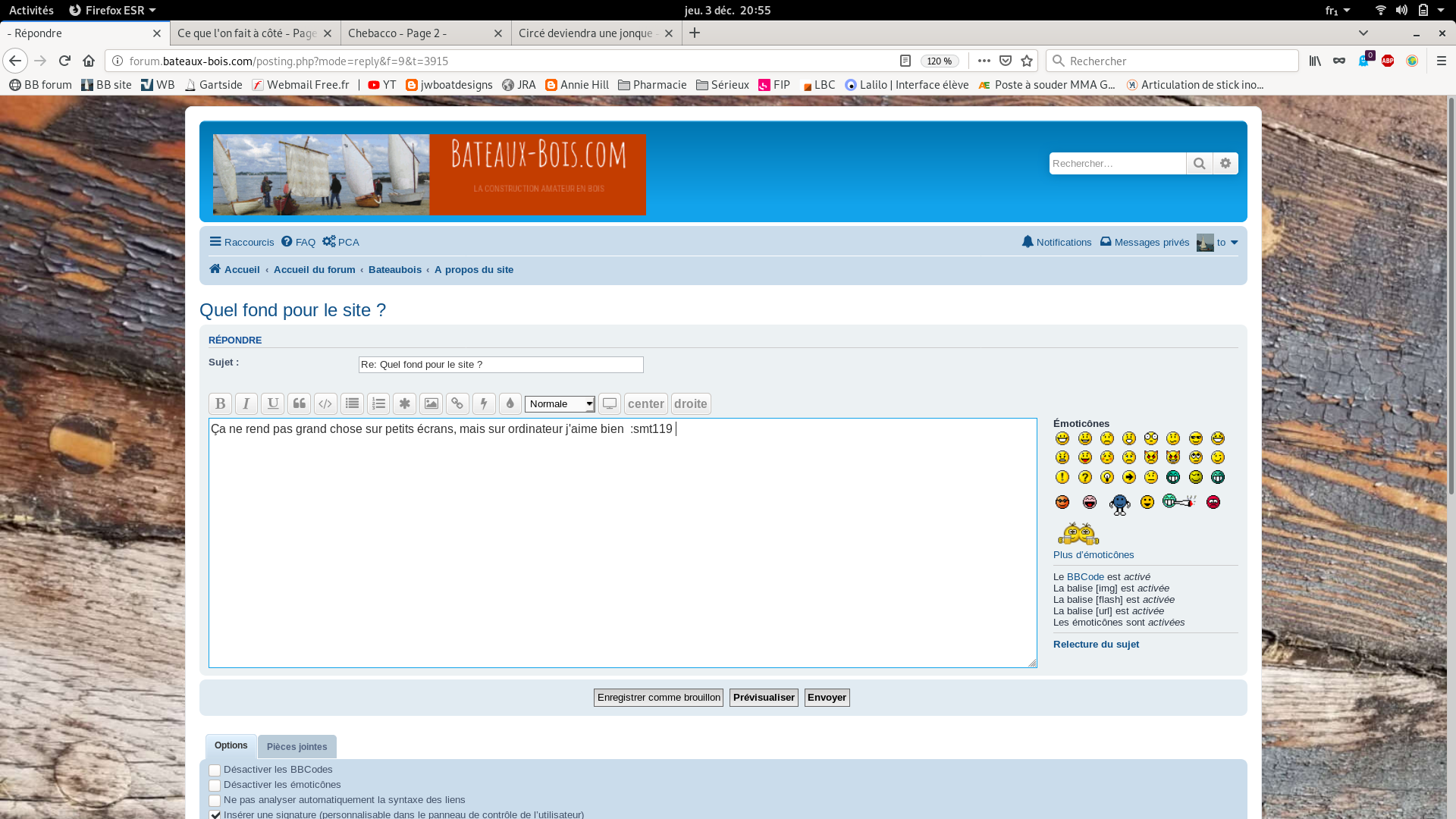Insert a quote block using the quote icon
The image size is (1456, 819).
299,403
